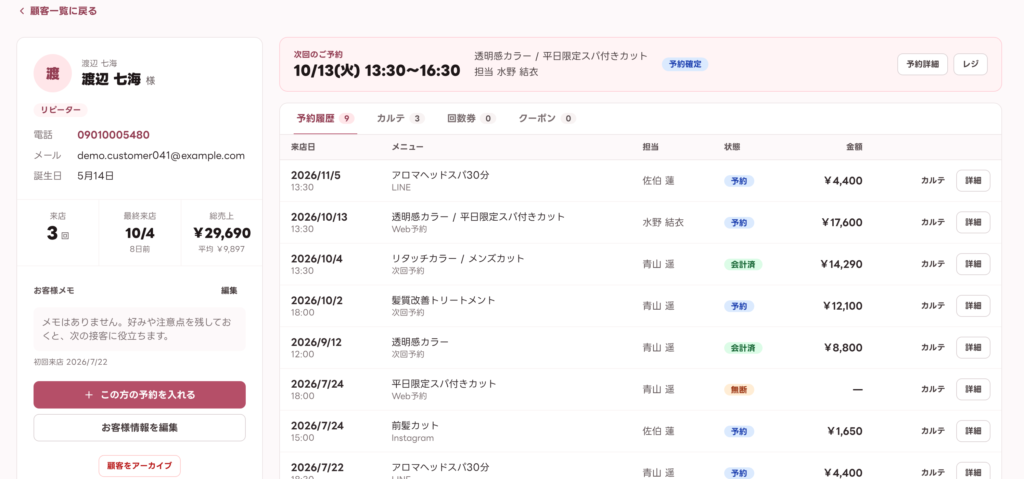The image size is (1024, 479).
Task: Click the 無断 status badge
Action: (x=739, y=389)
